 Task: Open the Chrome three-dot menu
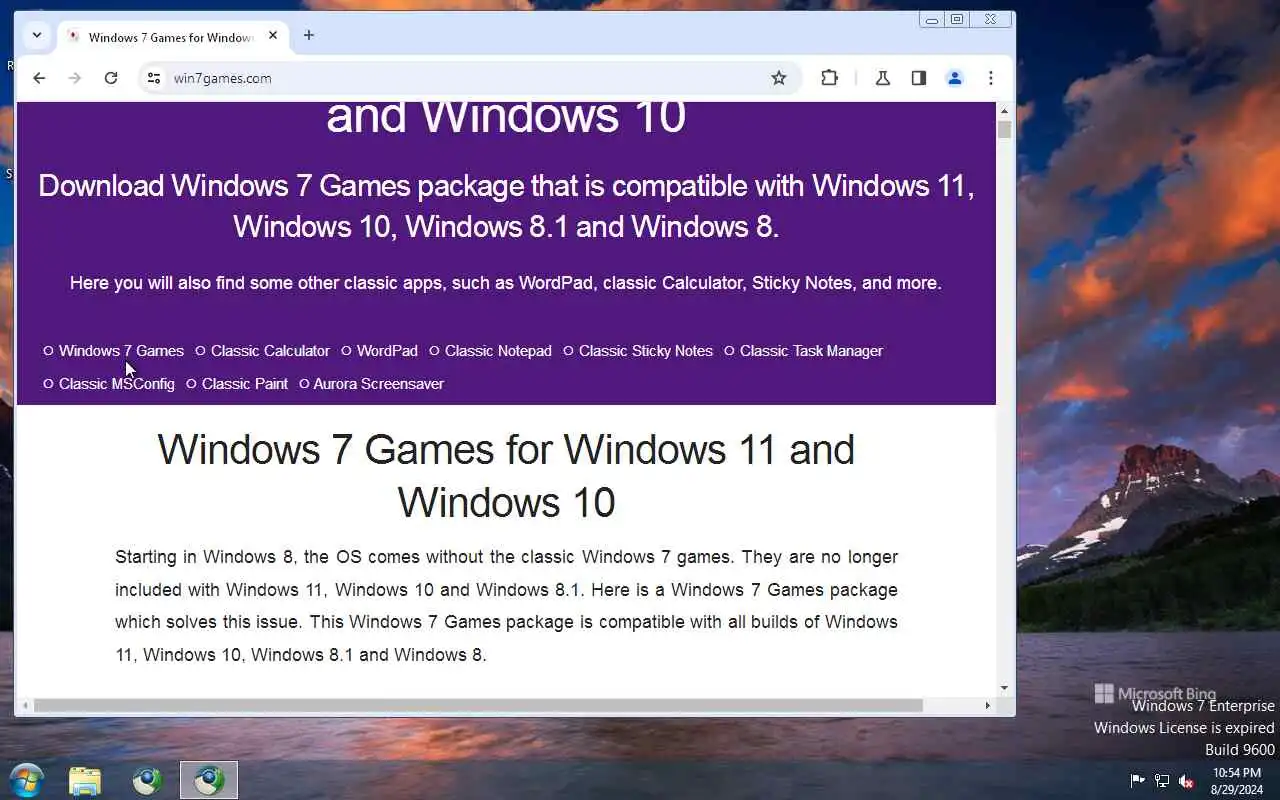[x=991, y=78]
